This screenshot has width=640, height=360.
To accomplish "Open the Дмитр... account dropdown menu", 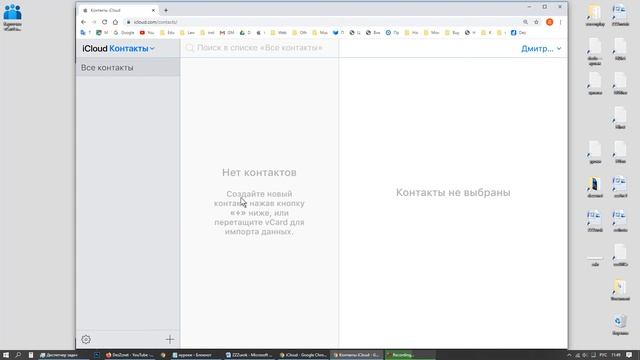I will [541, 49].
